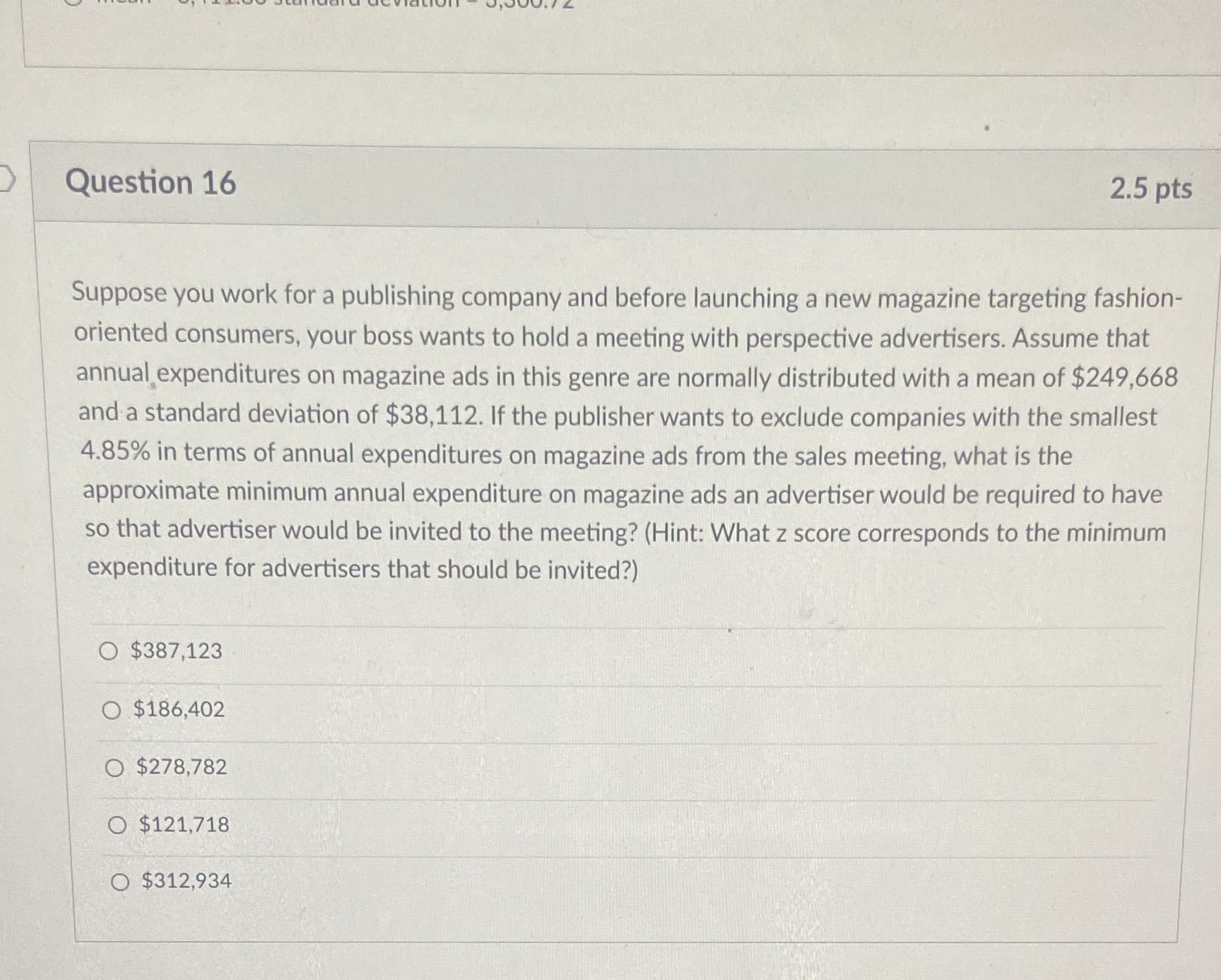The width and height of the screenshot is (1221, 980).
Task: Pick the $121,718 radio button
Action: pyautogui.click(x=117, y=825)
